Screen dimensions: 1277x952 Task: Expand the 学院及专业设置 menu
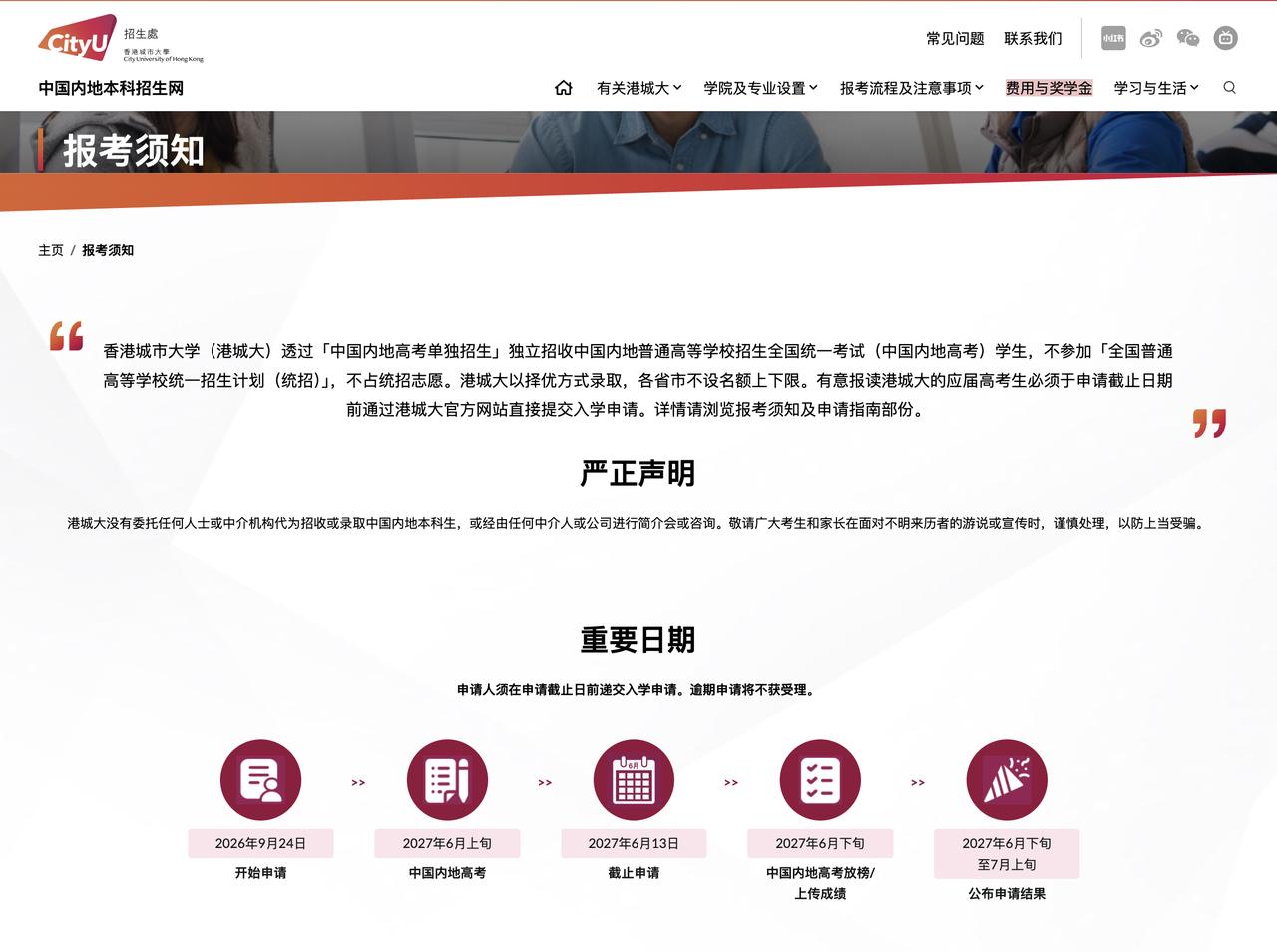[761, 88]
